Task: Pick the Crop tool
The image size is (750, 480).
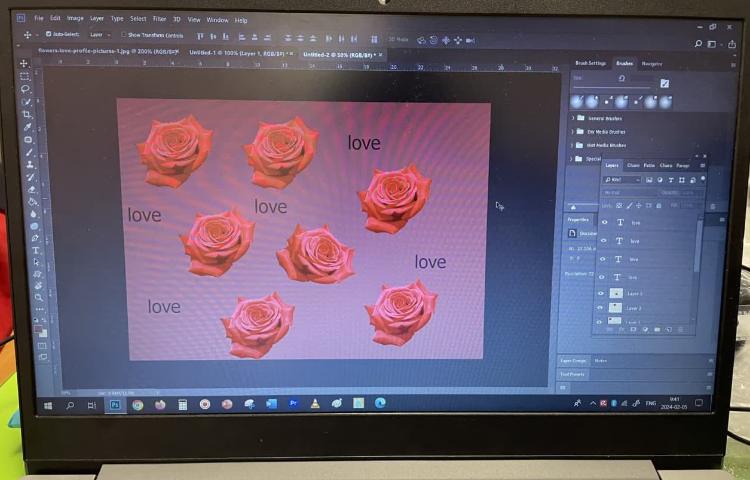Action: (x=26, y=114)
